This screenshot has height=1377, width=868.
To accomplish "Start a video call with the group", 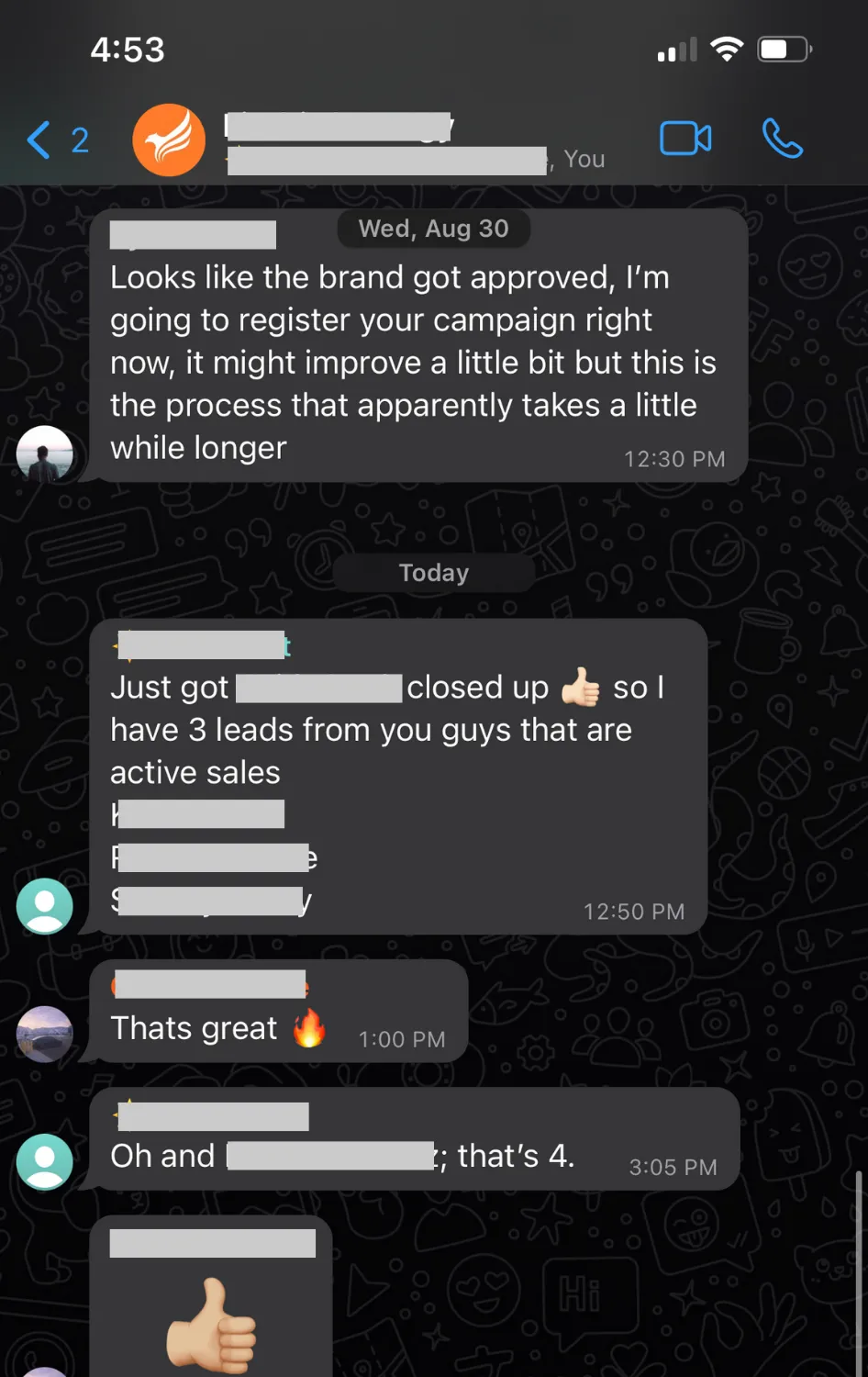I will (x=685, y=140).
